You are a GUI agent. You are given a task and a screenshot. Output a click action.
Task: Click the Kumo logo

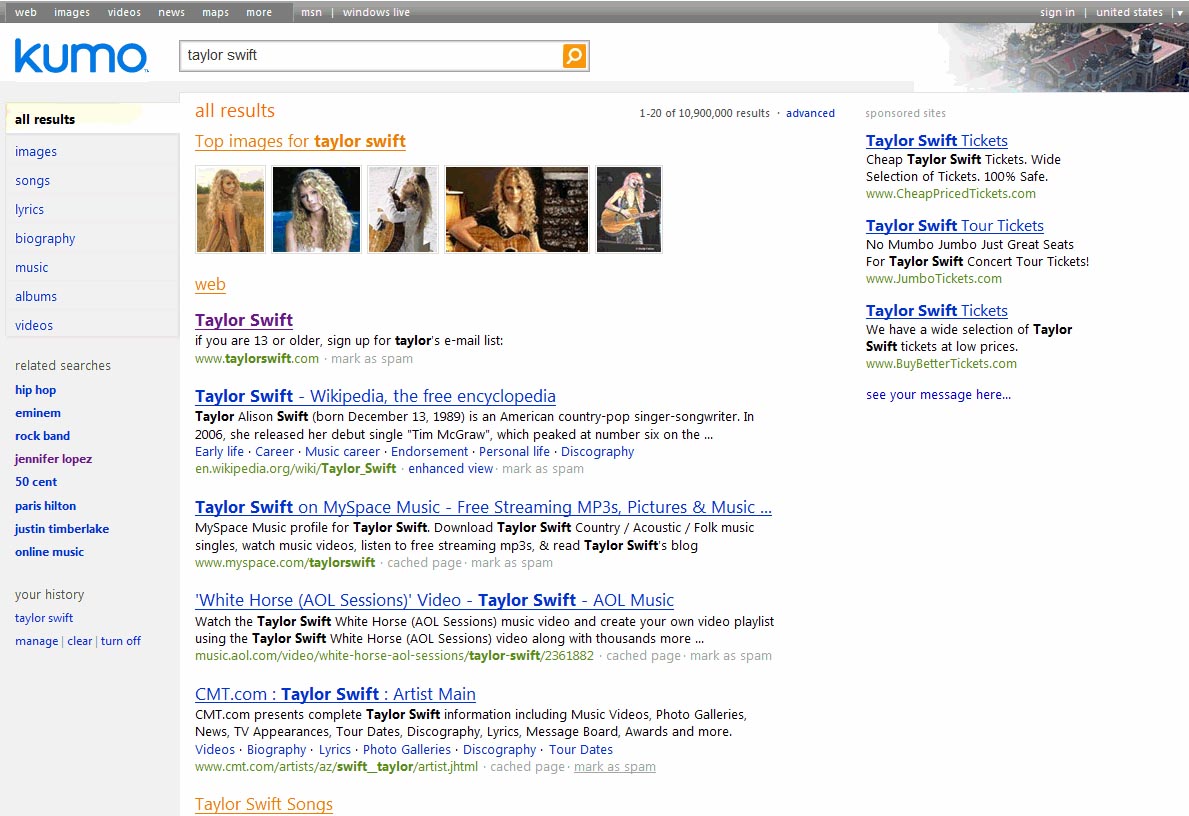[x=81, y=57]
